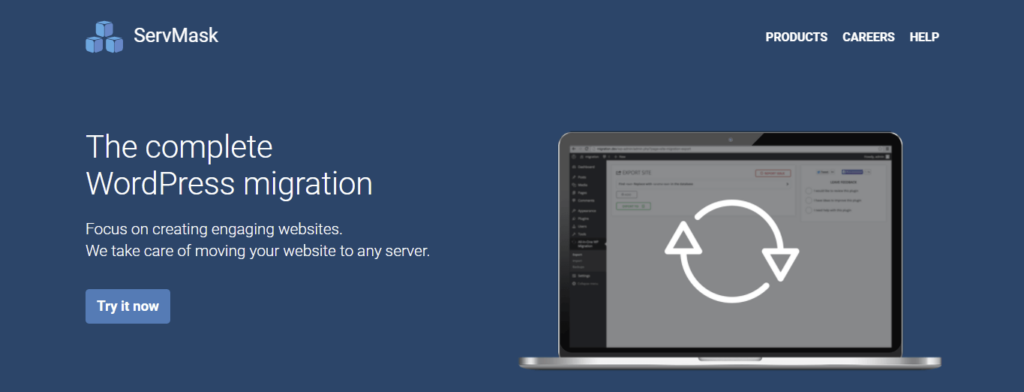Click the Try it now button
Viewport: 1024px width, 392px height.
pos(128,306)
